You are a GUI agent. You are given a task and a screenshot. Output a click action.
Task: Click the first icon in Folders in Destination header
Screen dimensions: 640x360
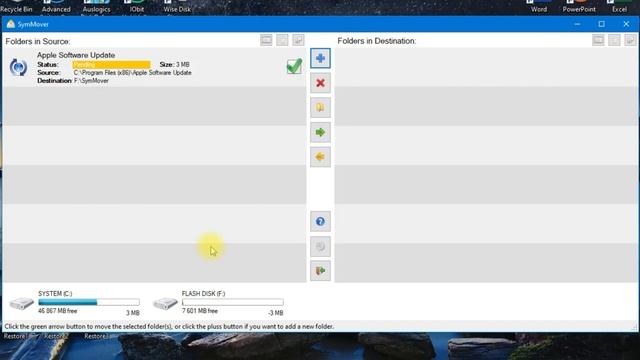(598, 40)
